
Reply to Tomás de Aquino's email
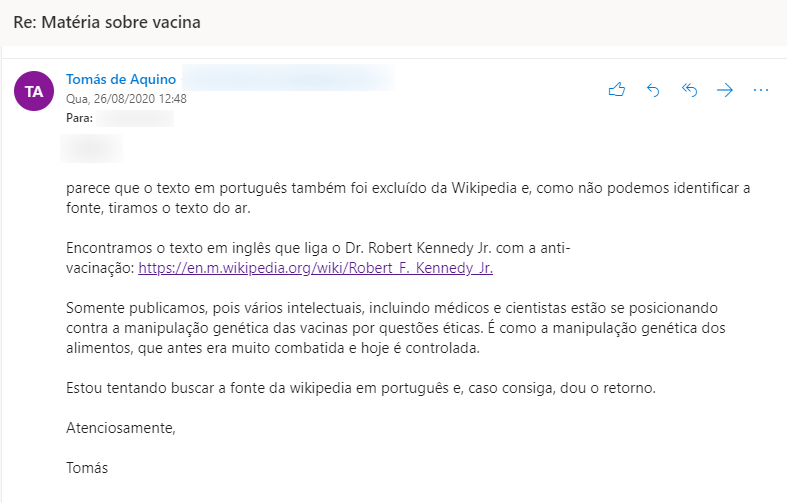click(x=653, y=90)
